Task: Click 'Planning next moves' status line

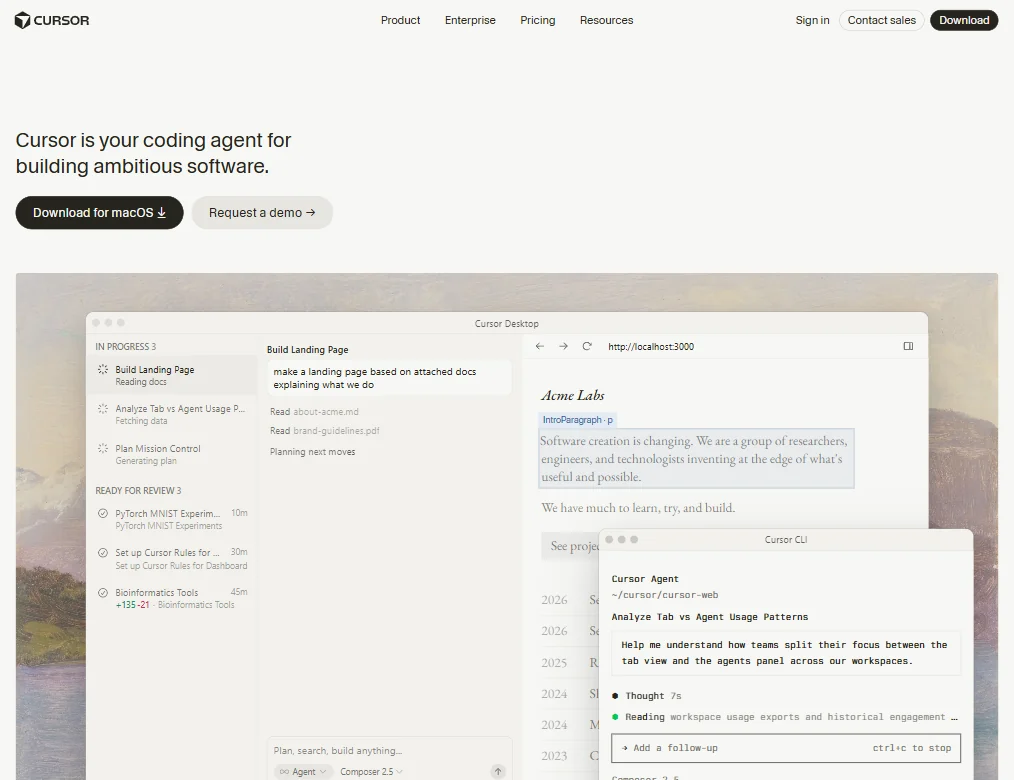Action: click(x=312, y=452)
